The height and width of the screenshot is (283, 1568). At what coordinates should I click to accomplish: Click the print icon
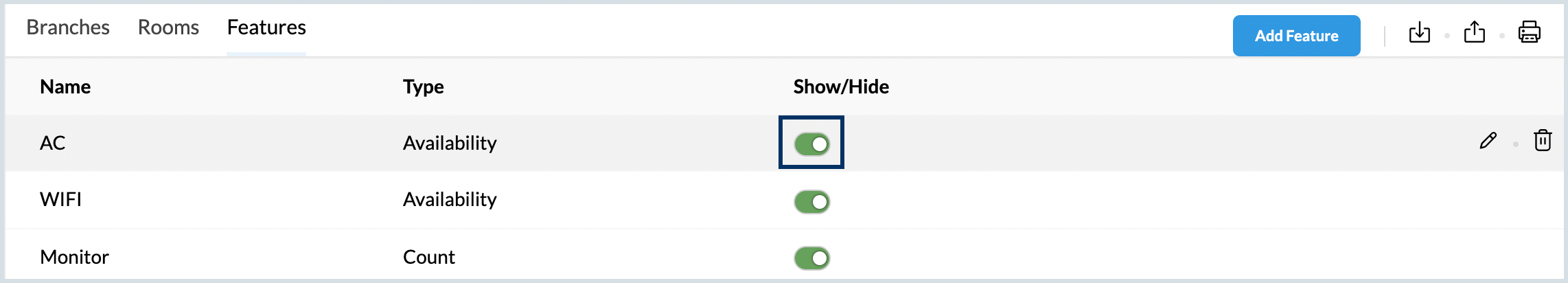tap(1529, 32)
